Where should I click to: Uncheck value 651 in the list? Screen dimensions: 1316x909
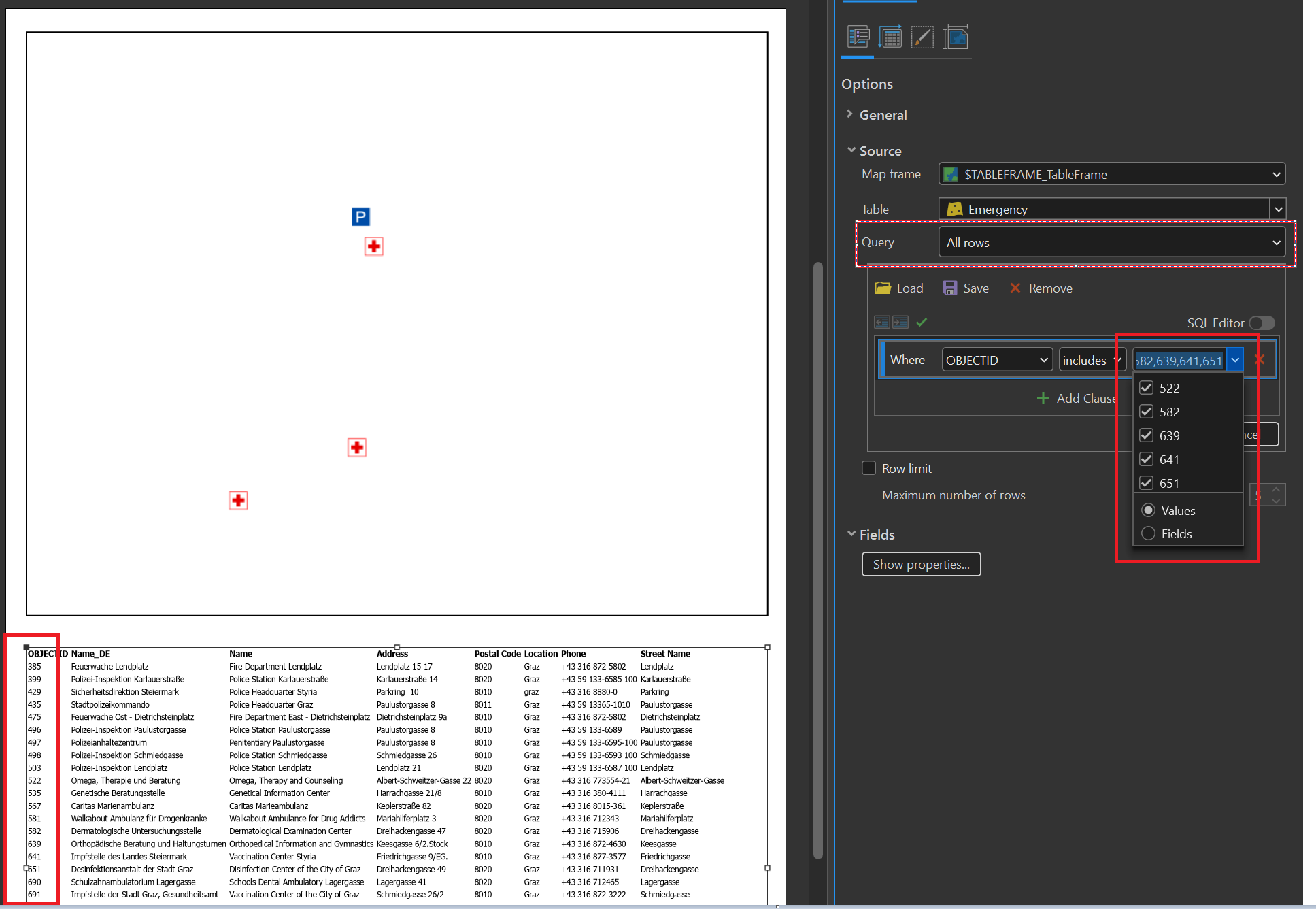point(1147,483)
